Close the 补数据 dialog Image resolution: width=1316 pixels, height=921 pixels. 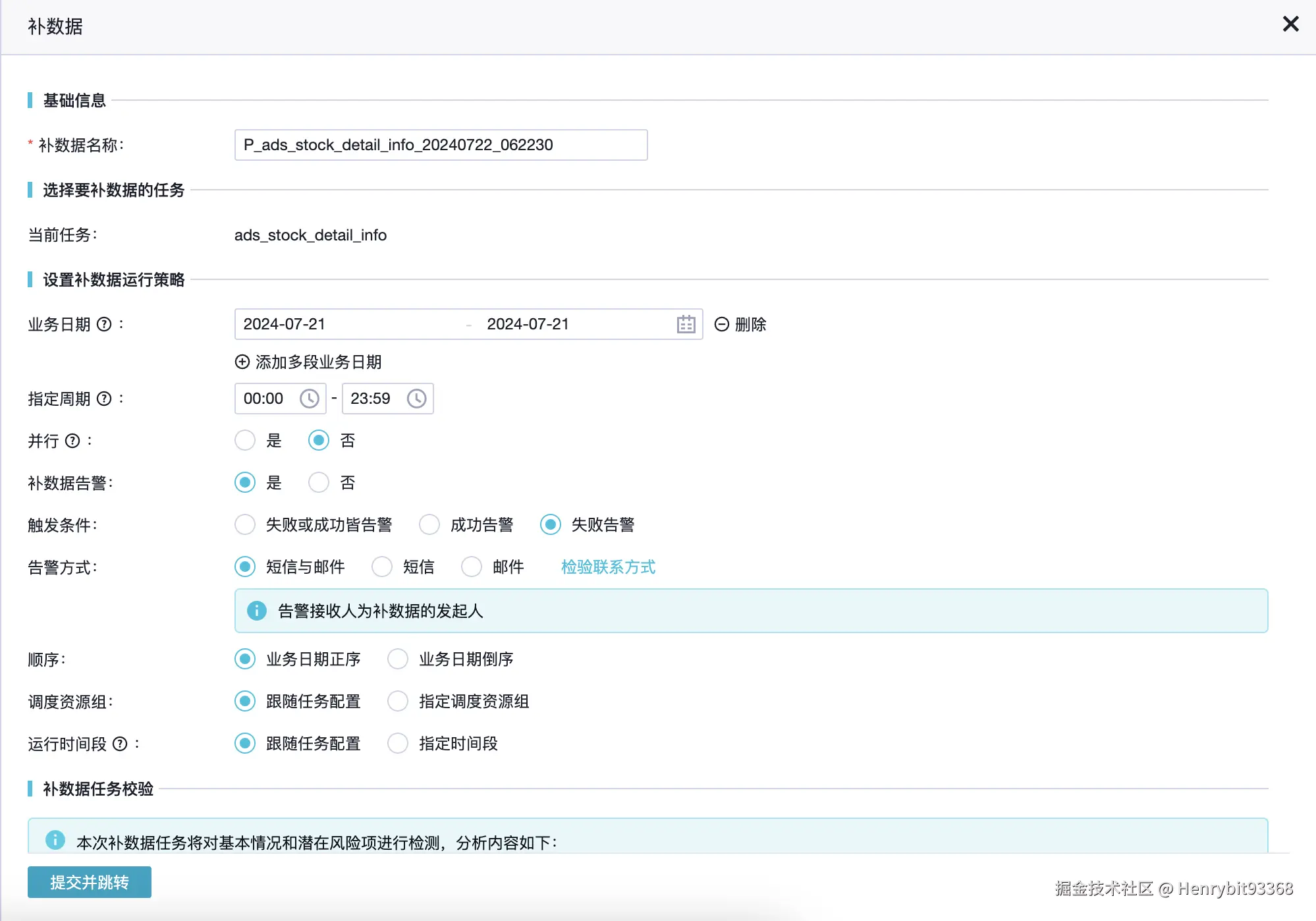click(1290, 24)
